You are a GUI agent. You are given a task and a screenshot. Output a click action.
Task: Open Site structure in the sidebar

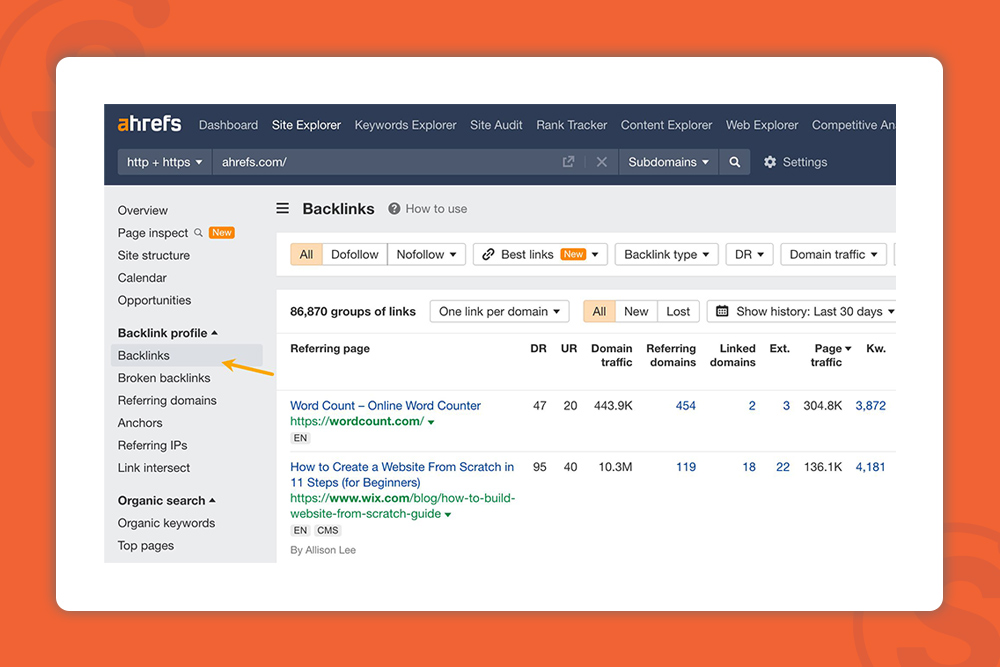tap(154, 255)
